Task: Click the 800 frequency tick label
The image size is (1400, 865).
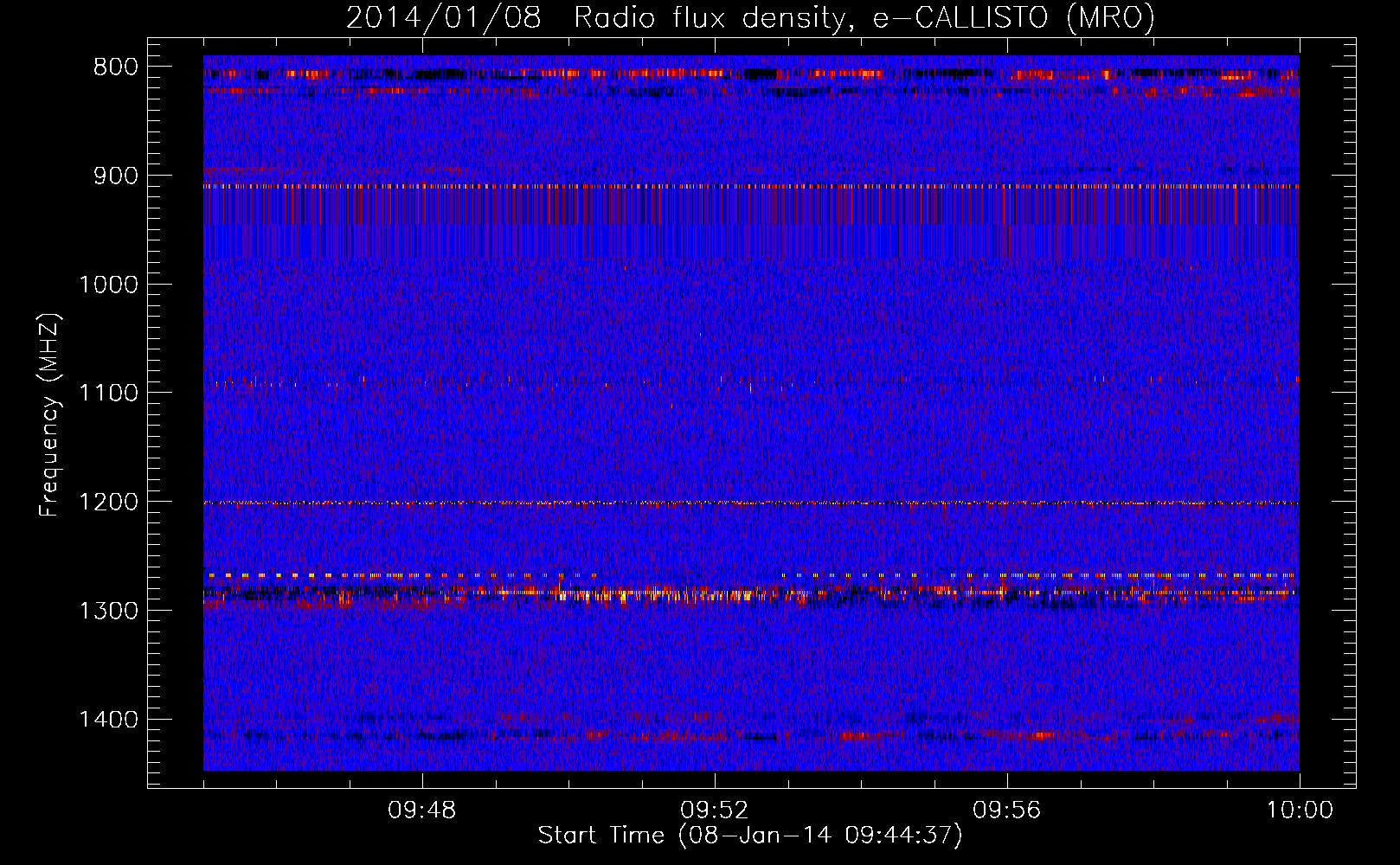Action: pos(115,67)
